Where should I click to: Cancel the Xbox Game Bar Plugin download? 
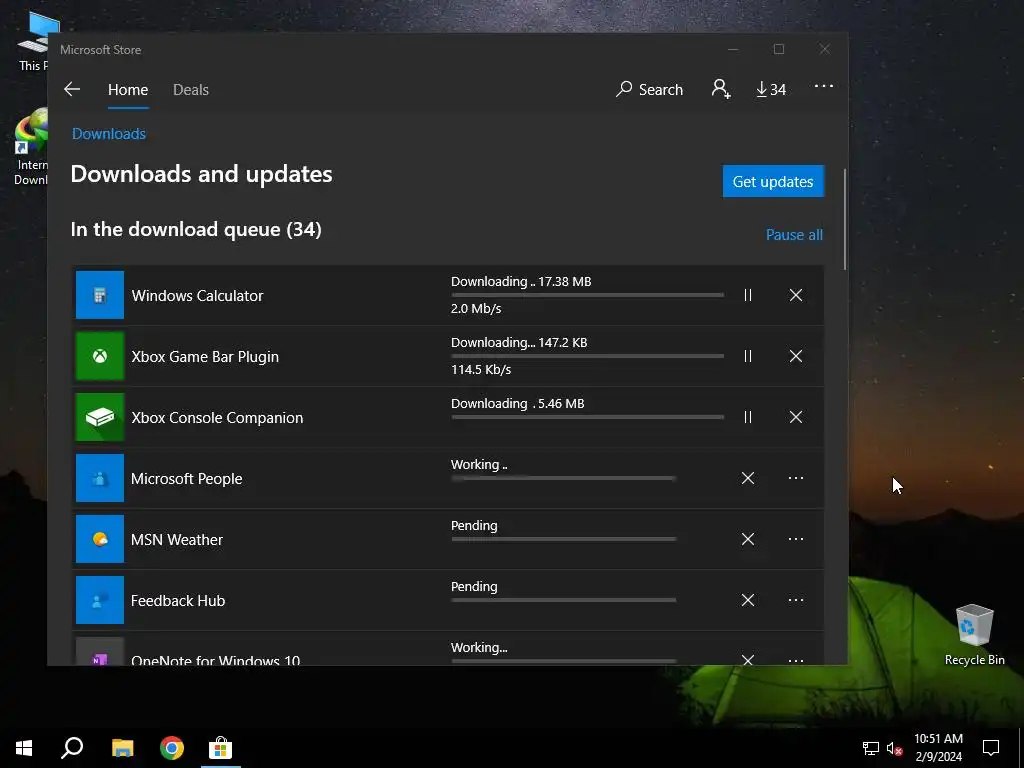click(795, 356)
